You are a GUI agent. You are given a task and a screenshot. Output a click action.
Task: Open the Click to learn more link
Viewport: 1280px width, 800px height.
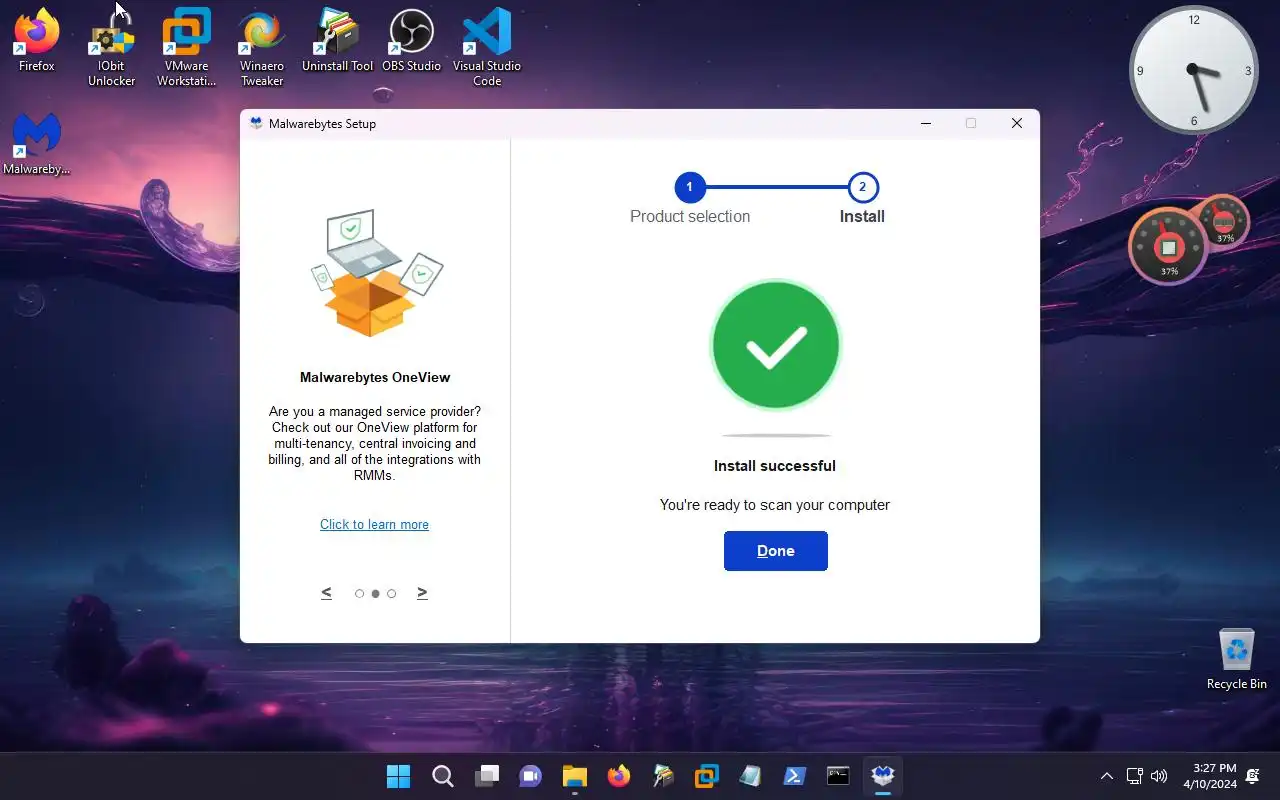coord(374,524)
